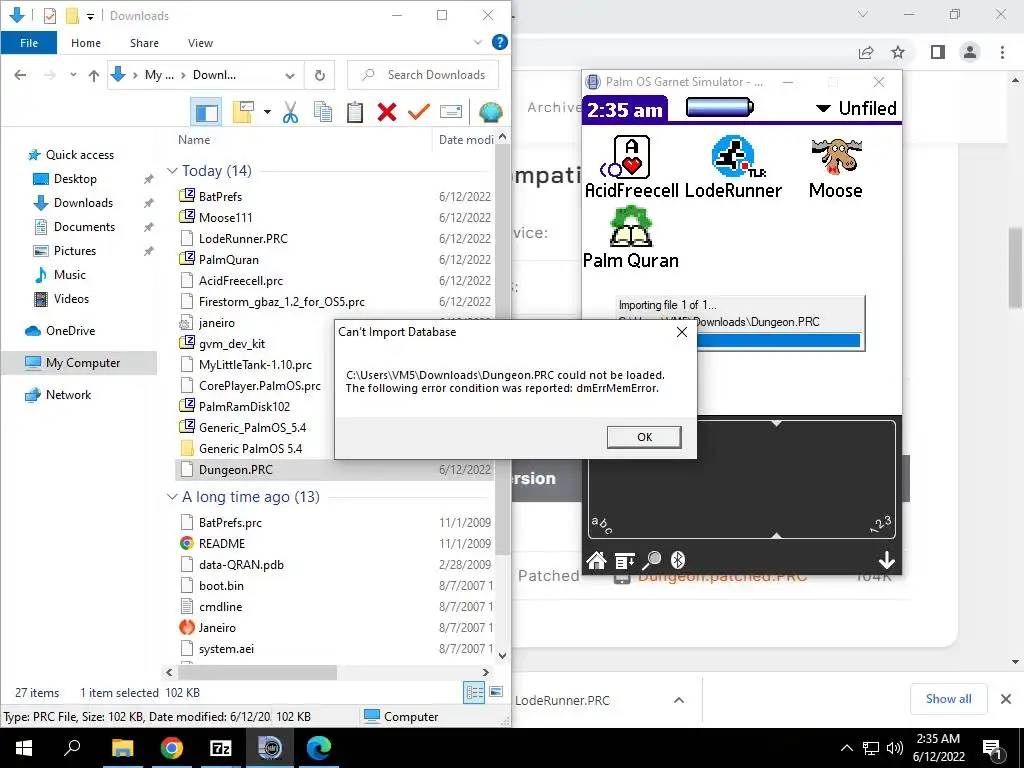This screenshot has width=1024, height=768.
Task: Launch the Moose app in Palm simulator
Action: (835, 167)
